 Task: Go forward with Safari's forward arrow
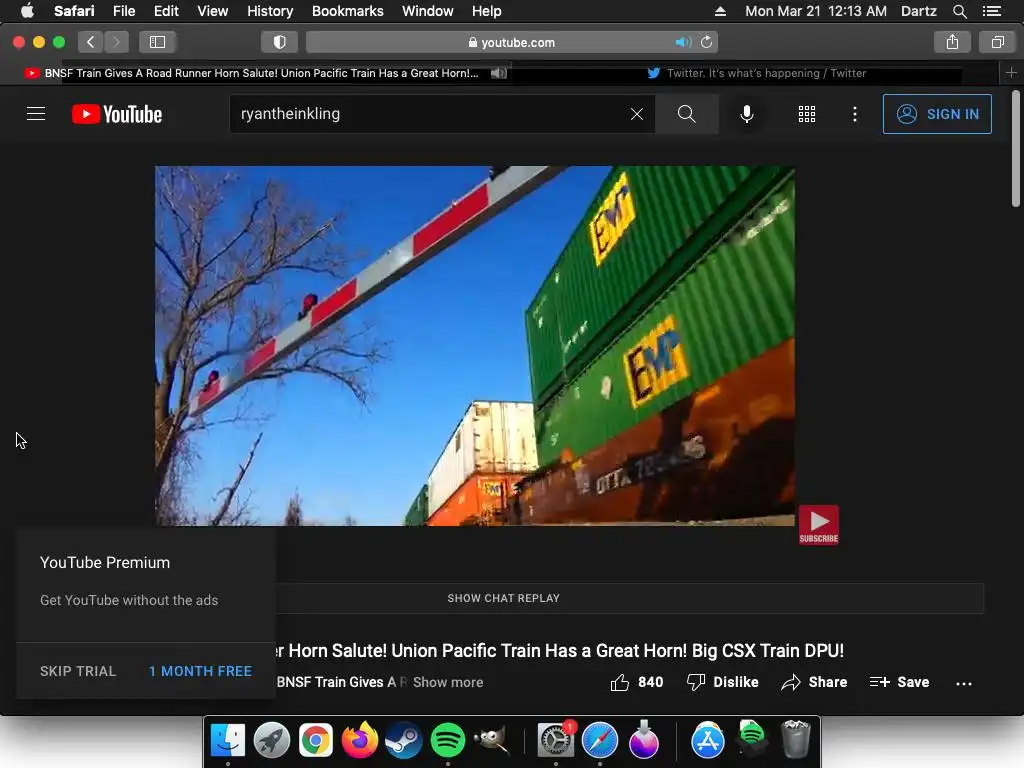point(116,42)
